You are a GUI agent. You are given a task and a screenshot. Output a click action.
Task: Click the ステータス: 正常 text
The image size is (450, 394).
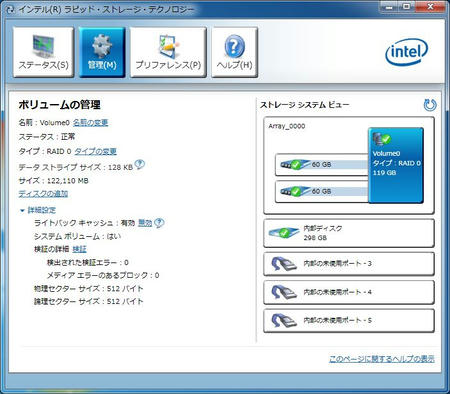(47, 137)
